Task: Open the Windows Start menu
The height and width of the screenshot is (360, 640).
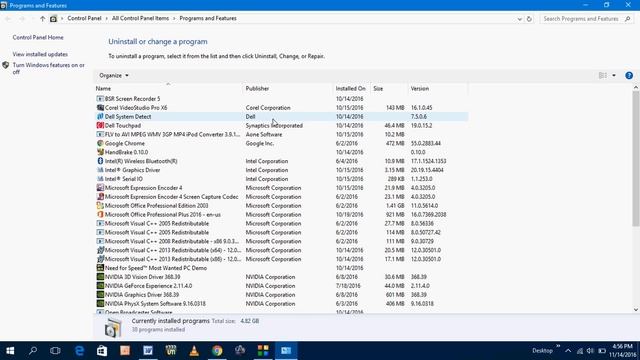Action: tap(10, 351)
